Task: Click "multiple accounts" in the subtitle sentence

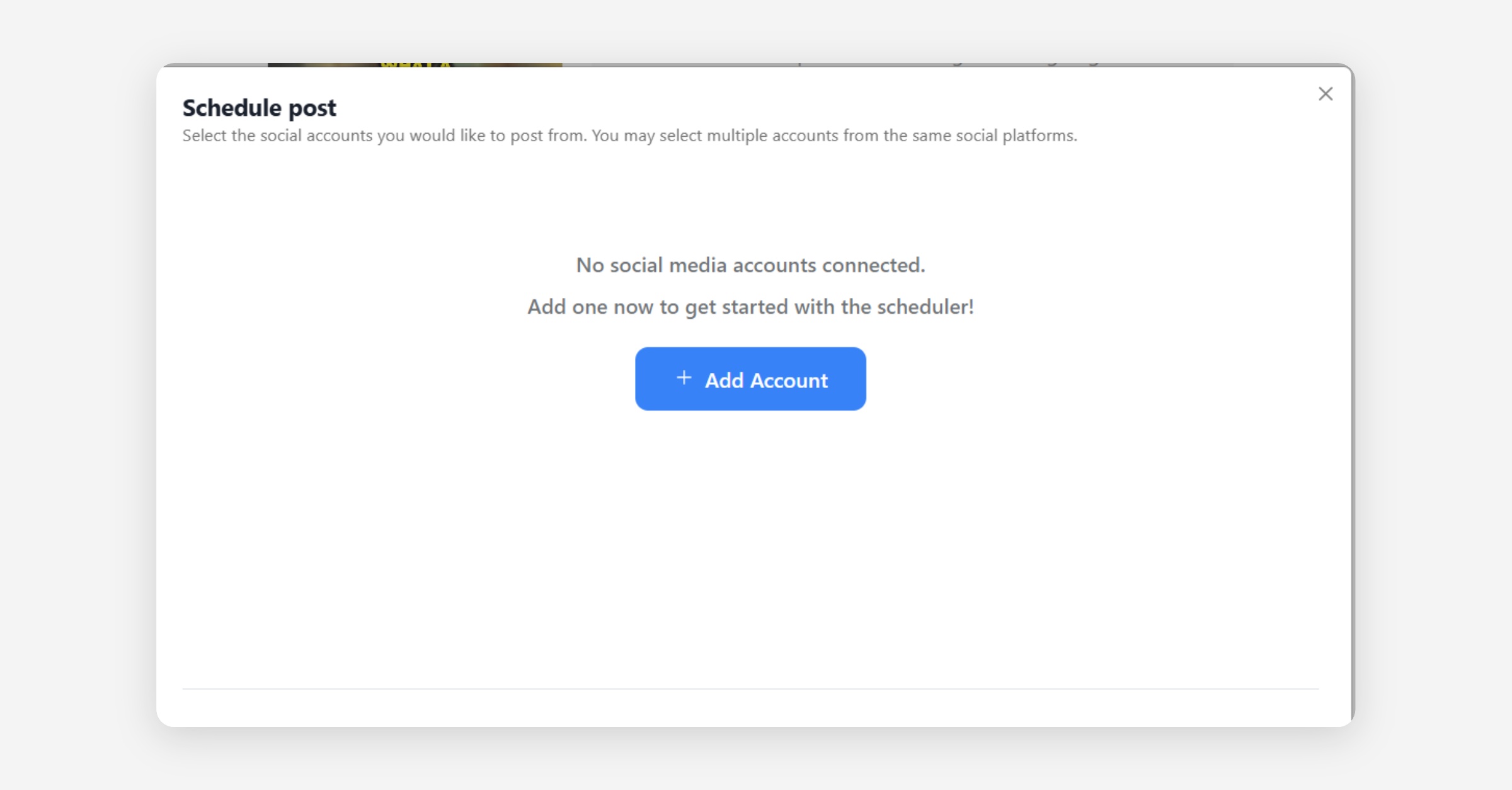Action: pos(772,135)
